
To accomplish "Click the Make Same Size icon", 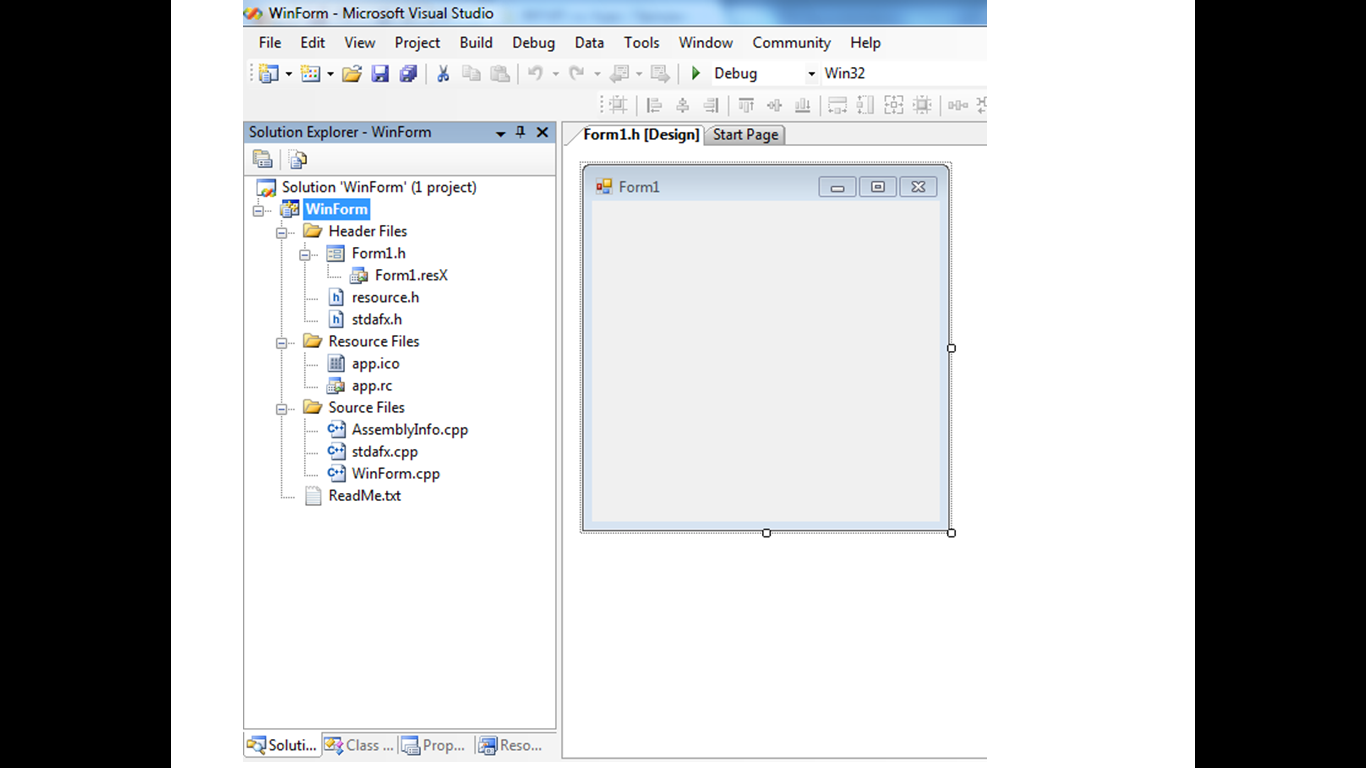I will tap(893, 104).
